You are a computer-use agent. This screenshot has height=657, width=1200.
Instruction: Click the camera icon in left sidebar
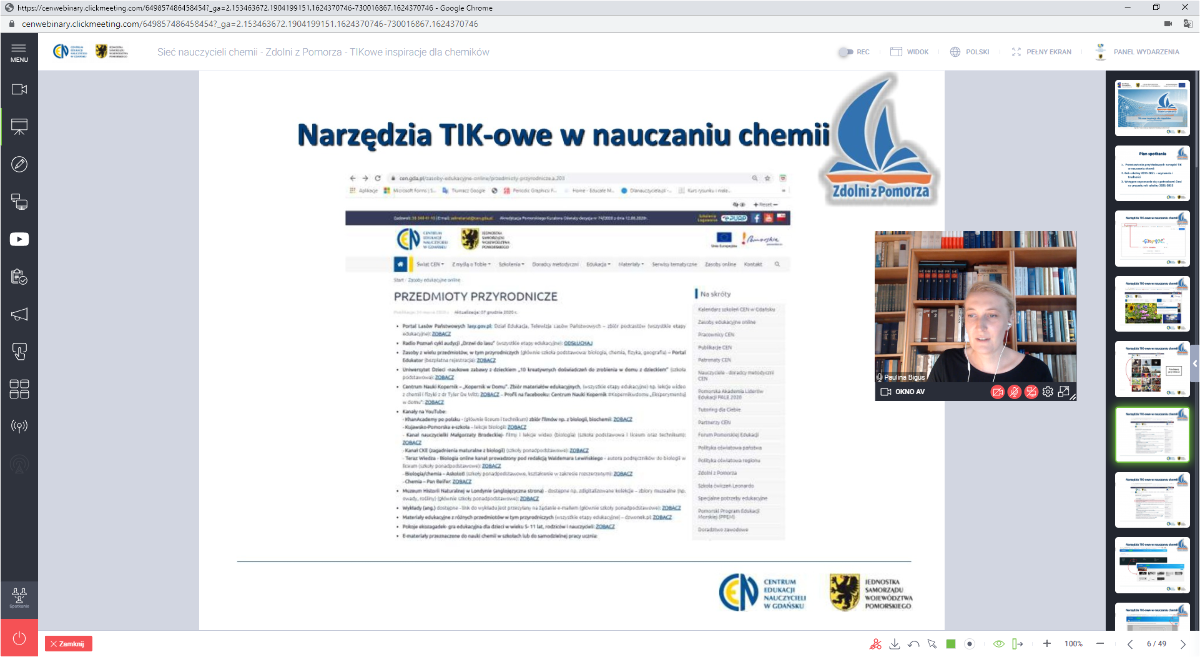pos(19,89)
